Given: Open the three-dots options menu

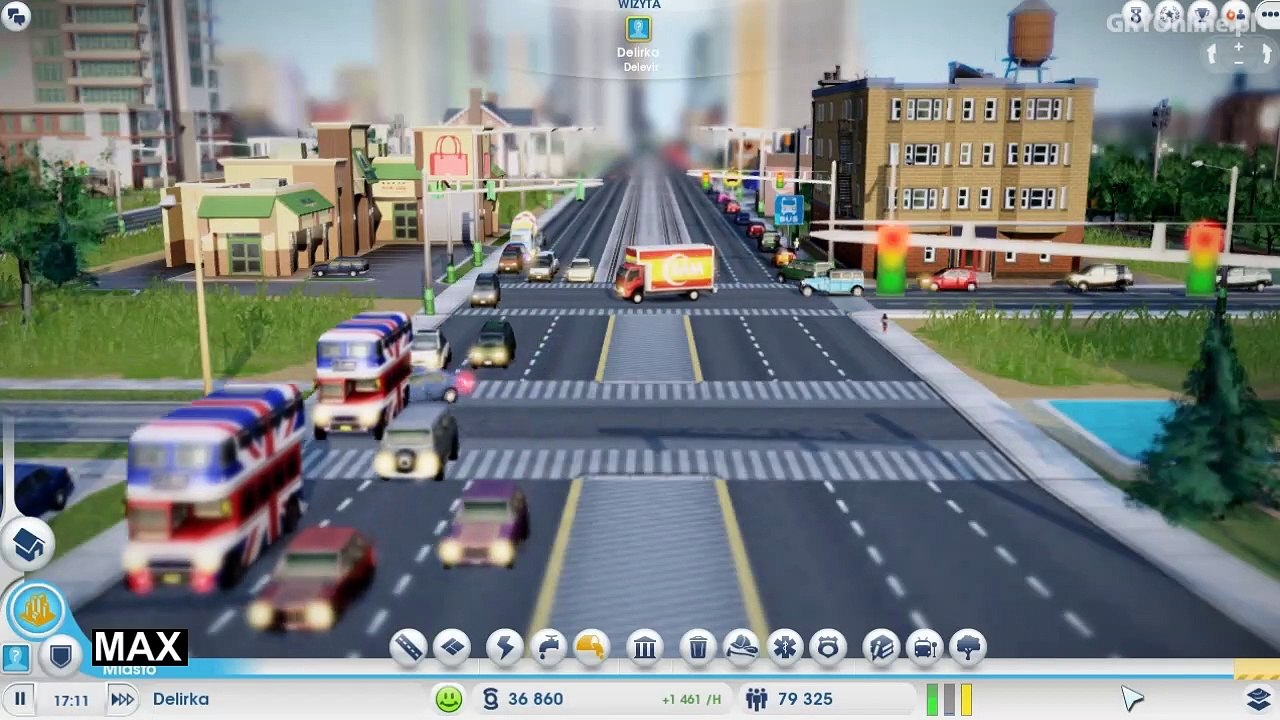Looking at the screenshot, I should tap(1267, 14).
